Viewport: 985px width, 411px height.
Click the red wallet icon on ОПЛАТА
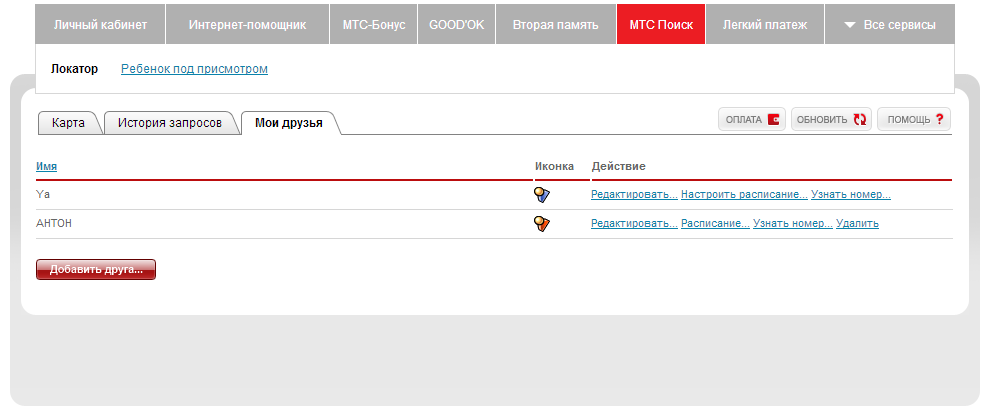(773, 119)
